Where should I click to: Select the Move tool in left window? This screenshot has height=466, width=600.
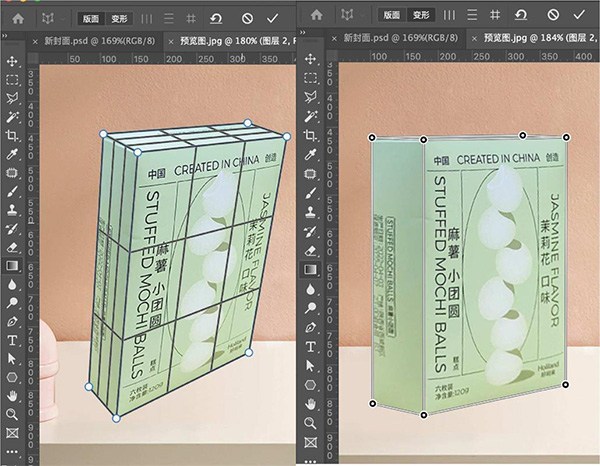click(12, 61)
